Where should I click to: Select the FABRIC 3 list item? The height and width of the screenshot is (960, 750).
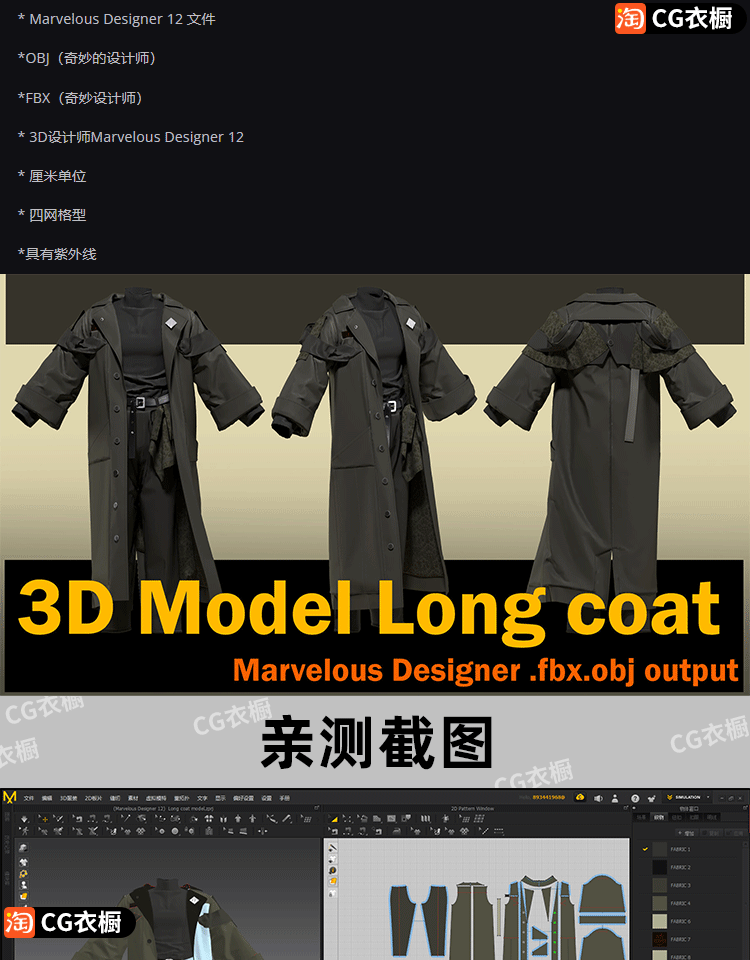coord(681,885)
